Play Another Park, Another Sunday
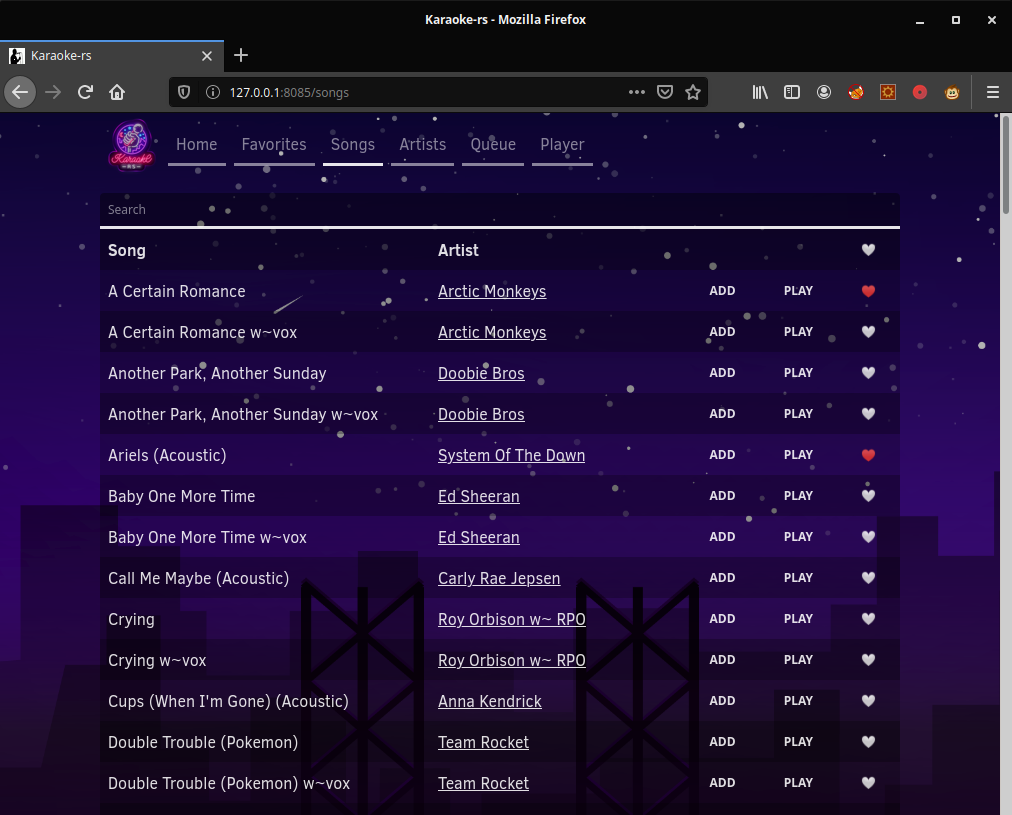The width and height of the screenshot is (1012, 815). pos(798,373)
